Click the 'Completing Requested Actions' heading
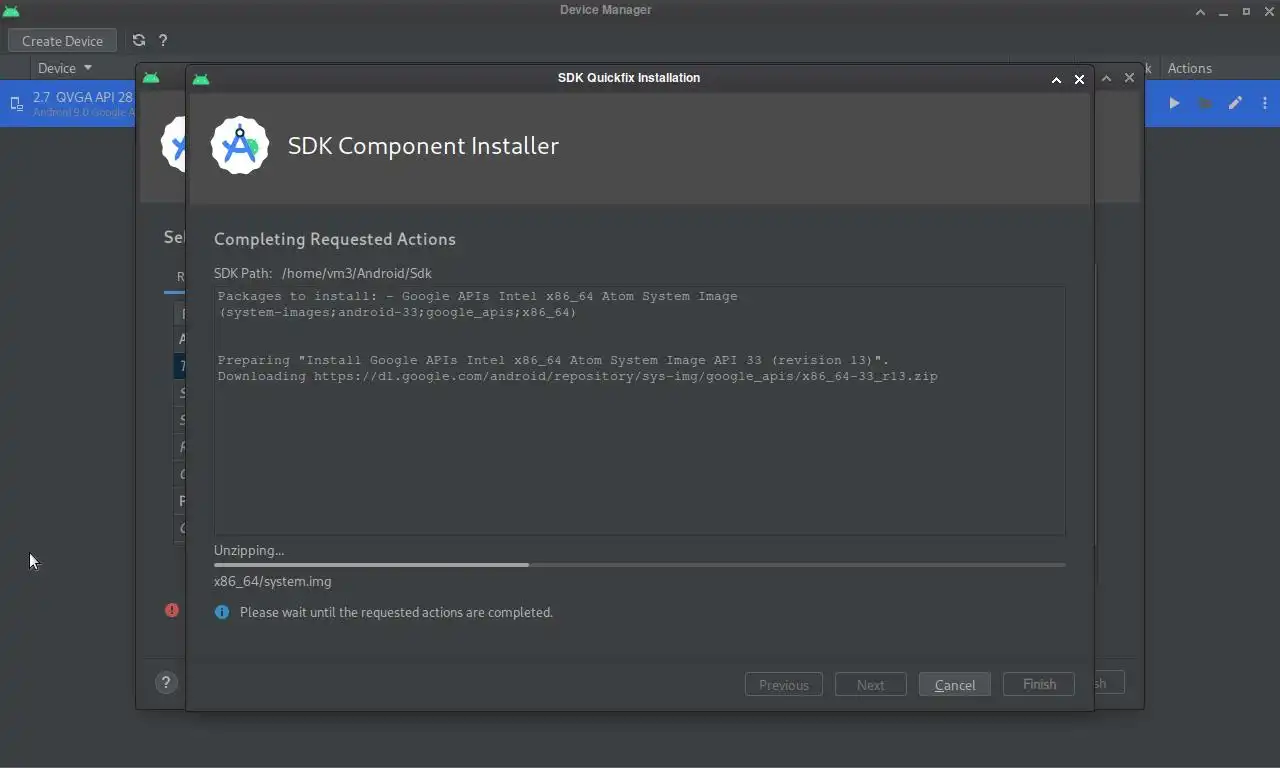The image size is (1280, 768). click(x=335, y=239)
